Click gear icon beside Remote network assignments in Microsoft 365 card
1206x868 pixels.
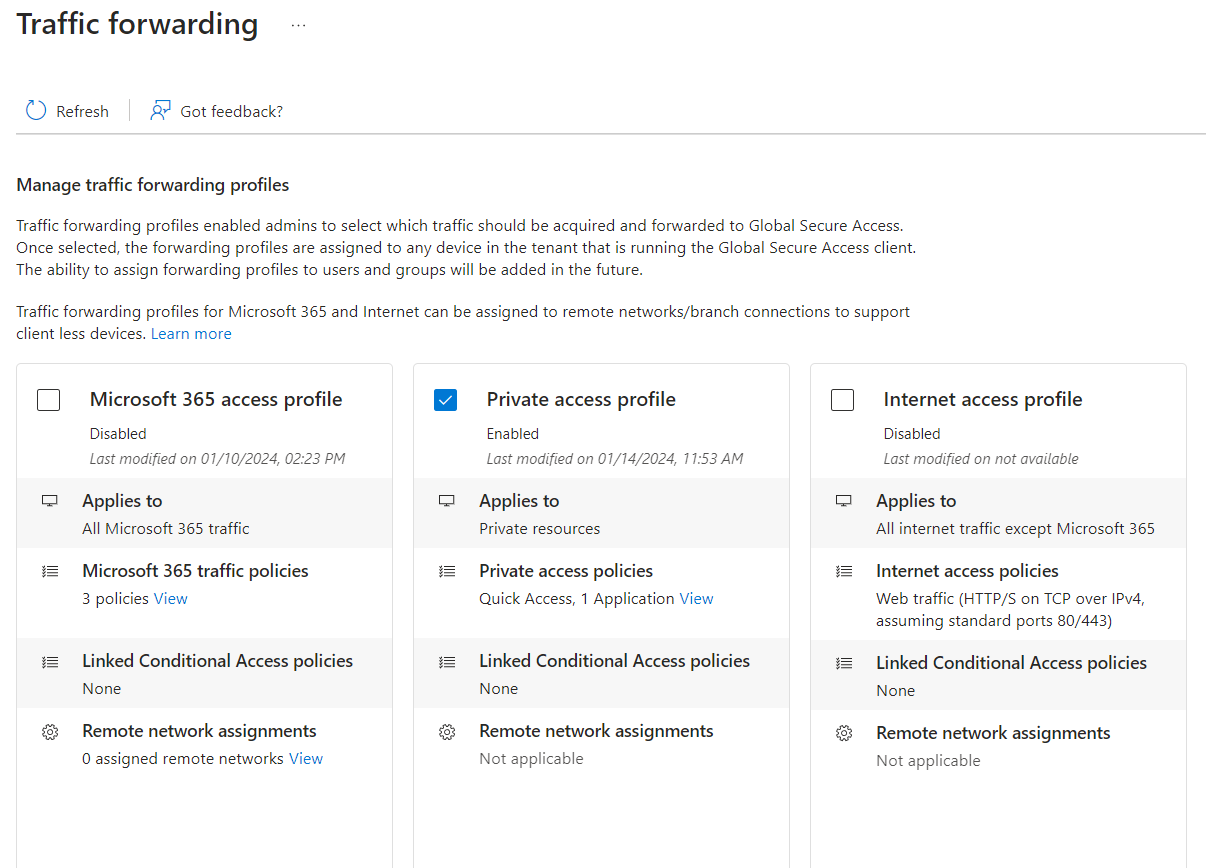pos(50,732)
